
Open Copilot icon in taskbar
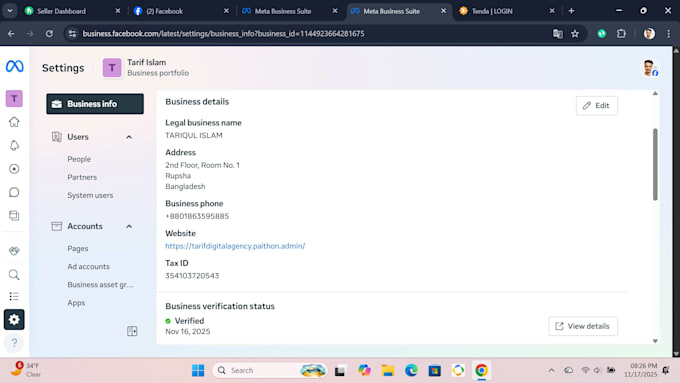364,370
